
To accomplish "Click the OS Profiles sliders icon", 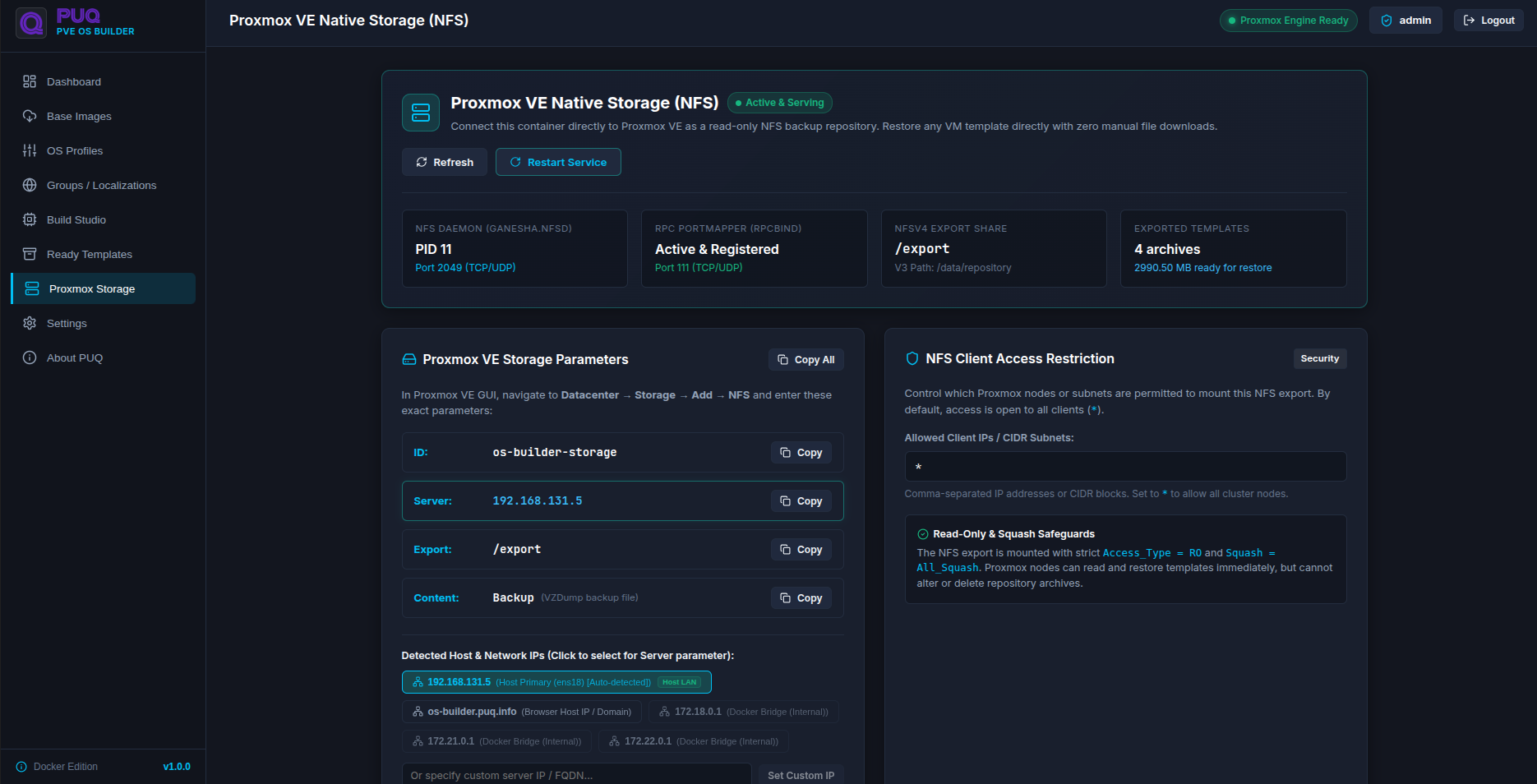I will [30, 150].
